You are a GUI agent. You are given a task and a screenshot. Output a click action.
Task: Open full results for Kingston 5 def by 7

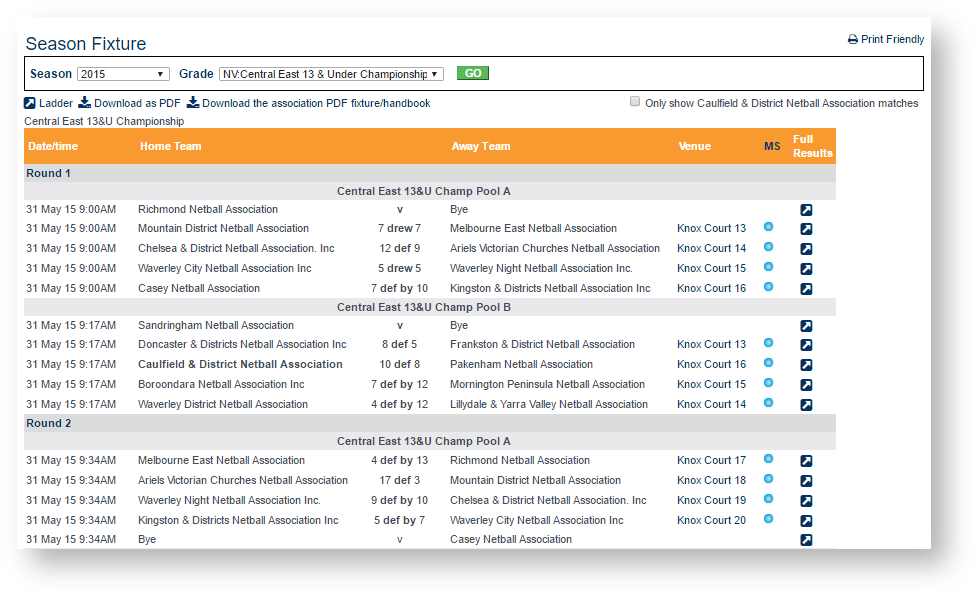(x=806, y=521)
